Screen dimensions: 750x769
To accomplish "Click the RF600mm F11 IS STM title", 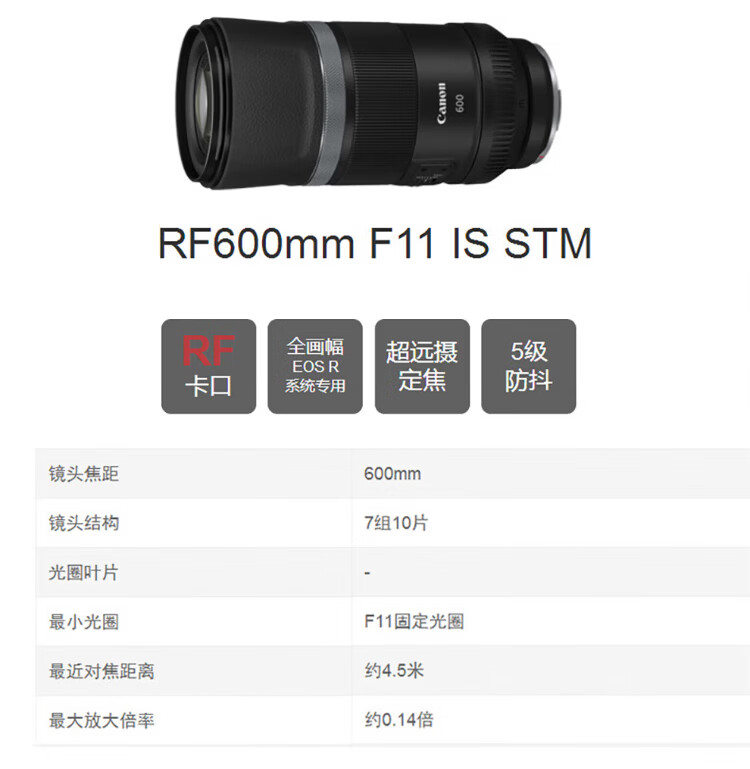I will (375, 243).
